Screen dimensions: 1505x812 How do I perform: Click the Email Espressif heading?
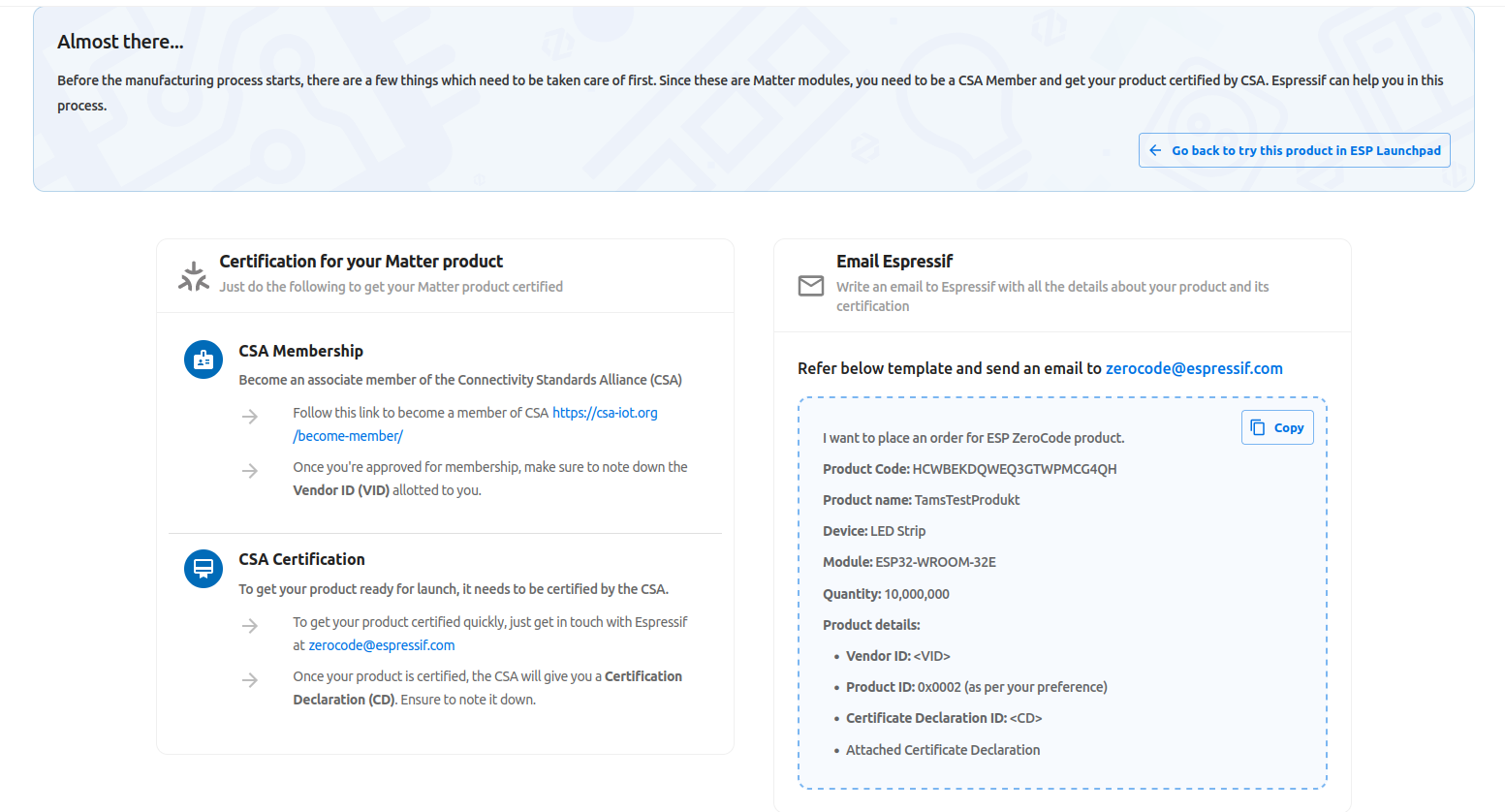click(894, 262)
